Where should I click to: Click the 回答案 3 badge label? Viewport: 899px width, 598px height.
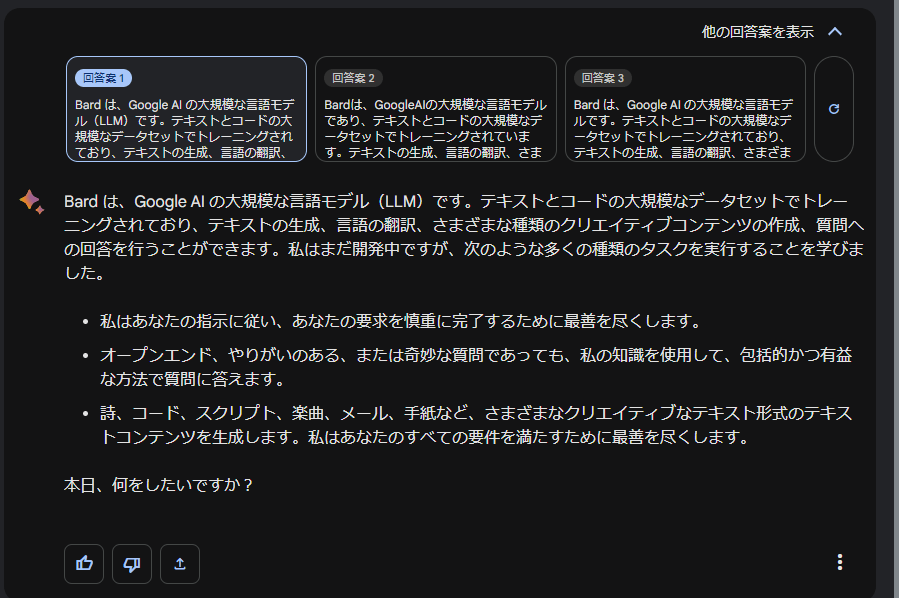pyautogui.click(x=603, y=78)
